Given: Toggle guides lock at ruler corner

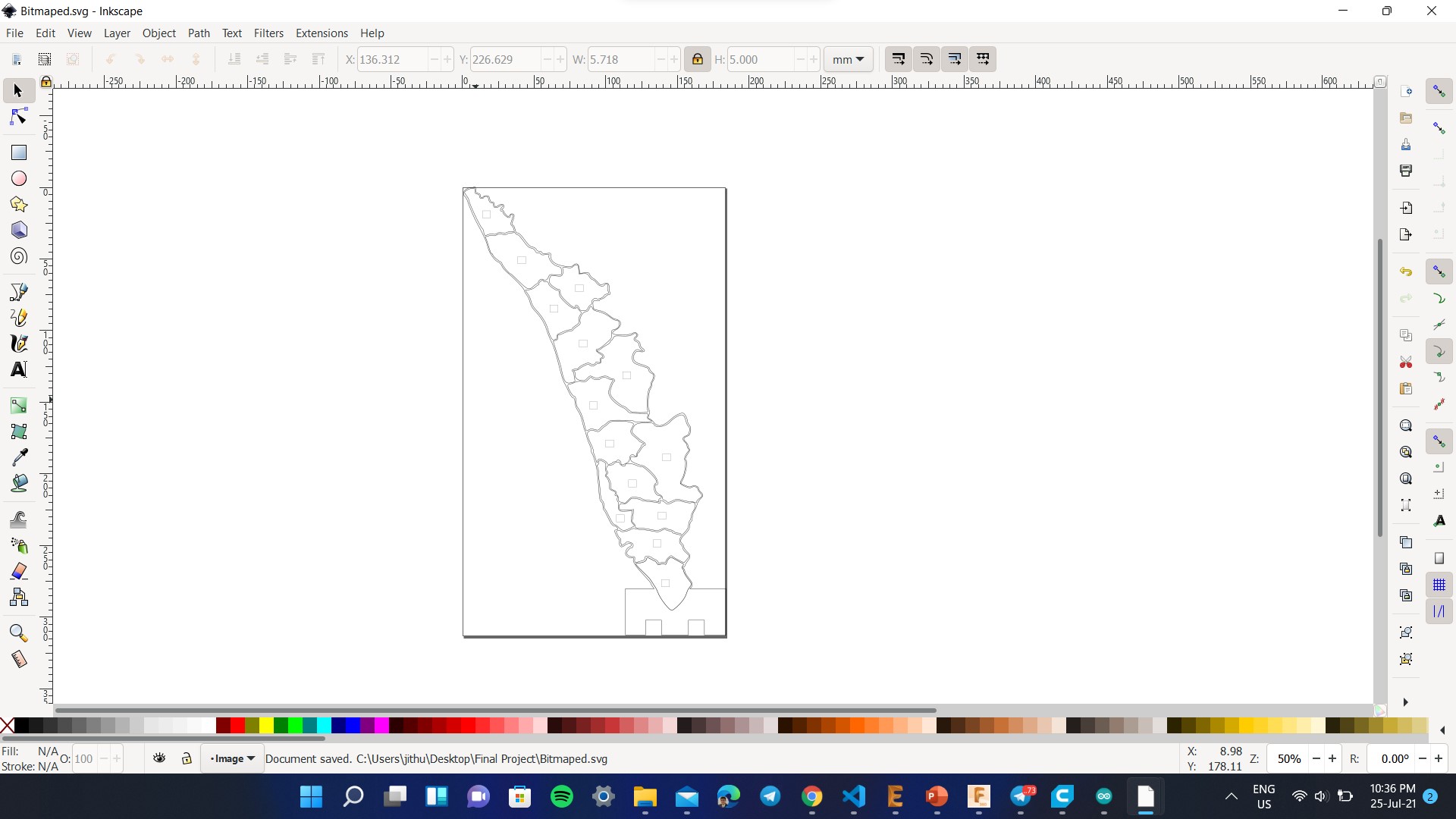Looking at the screenshot, I should pos(46,82).
